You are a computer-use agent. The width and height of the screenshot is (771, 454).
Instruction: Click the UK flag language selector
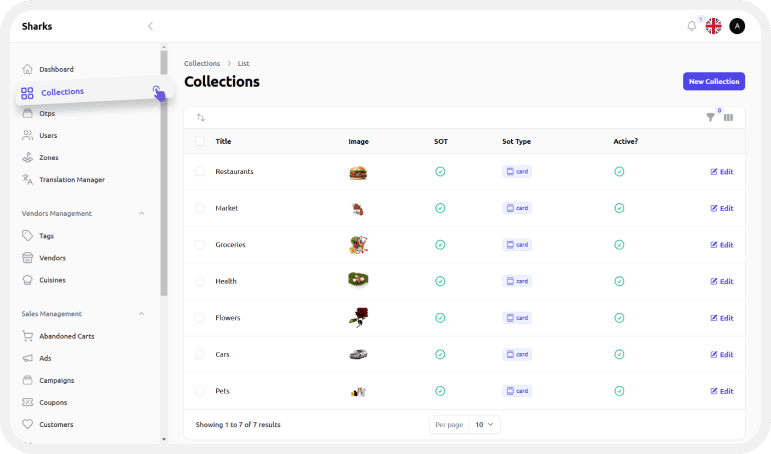tap(713, 26)
